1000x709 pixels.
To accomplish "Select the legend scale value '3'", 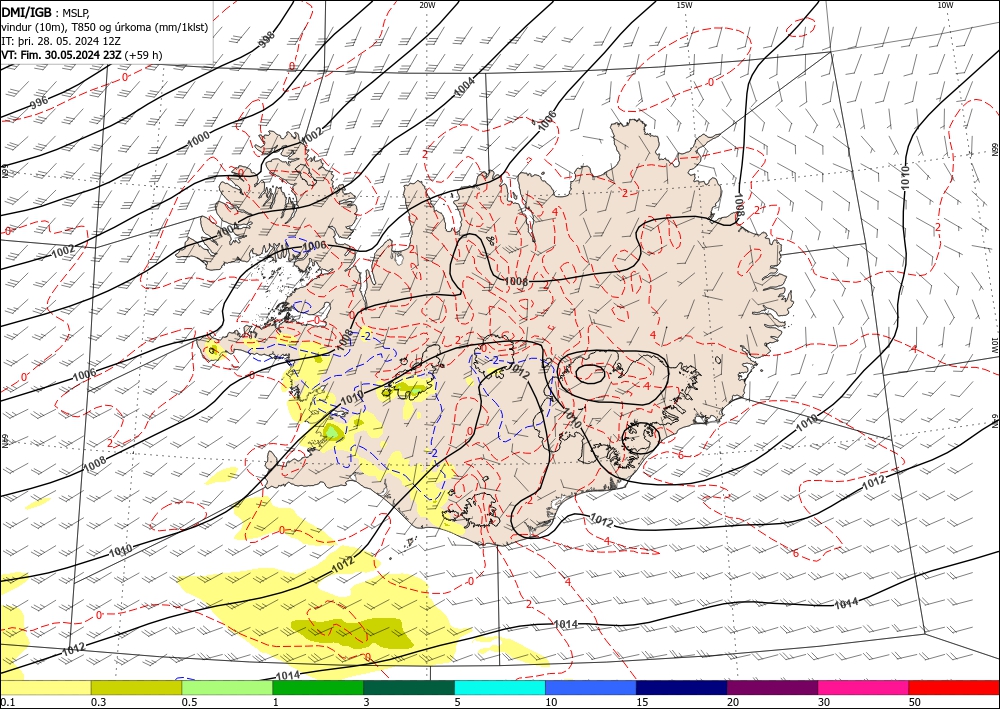I will (366, 702).
